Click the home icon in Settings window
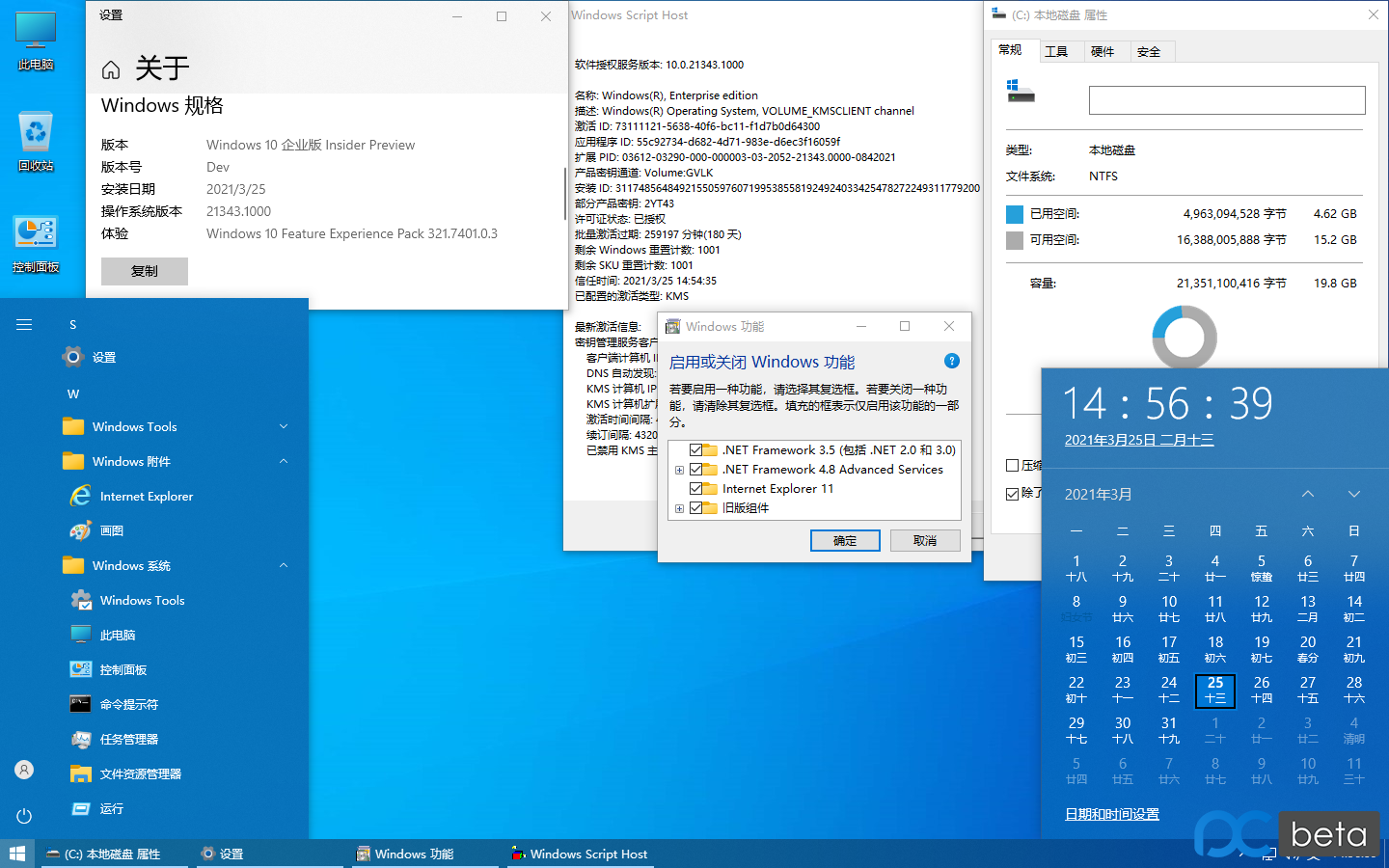1389x868 pixels. tap(111, 69)
